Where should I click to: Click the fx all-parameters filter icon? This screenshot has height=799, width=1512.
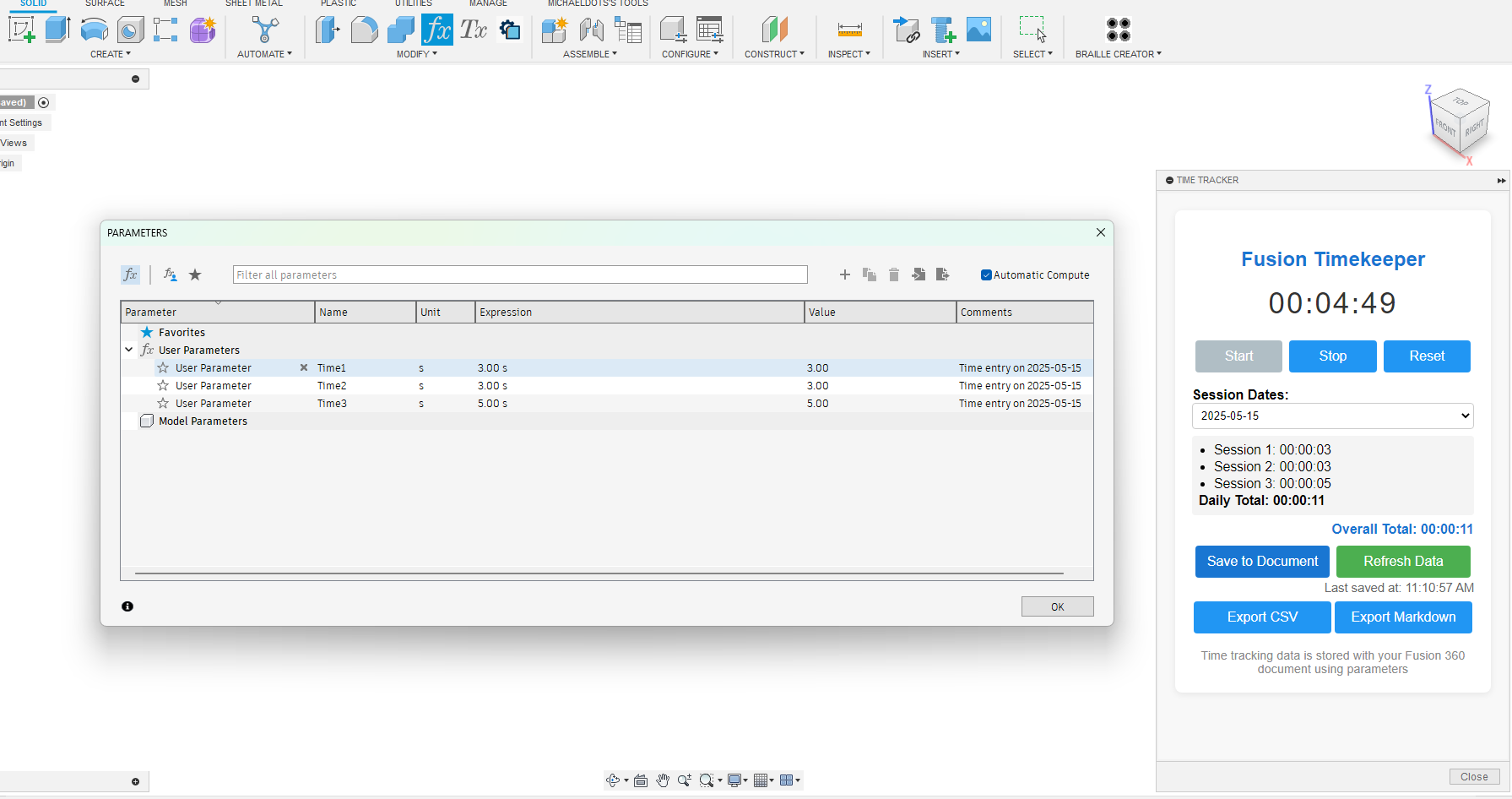[x=130, y=274]
